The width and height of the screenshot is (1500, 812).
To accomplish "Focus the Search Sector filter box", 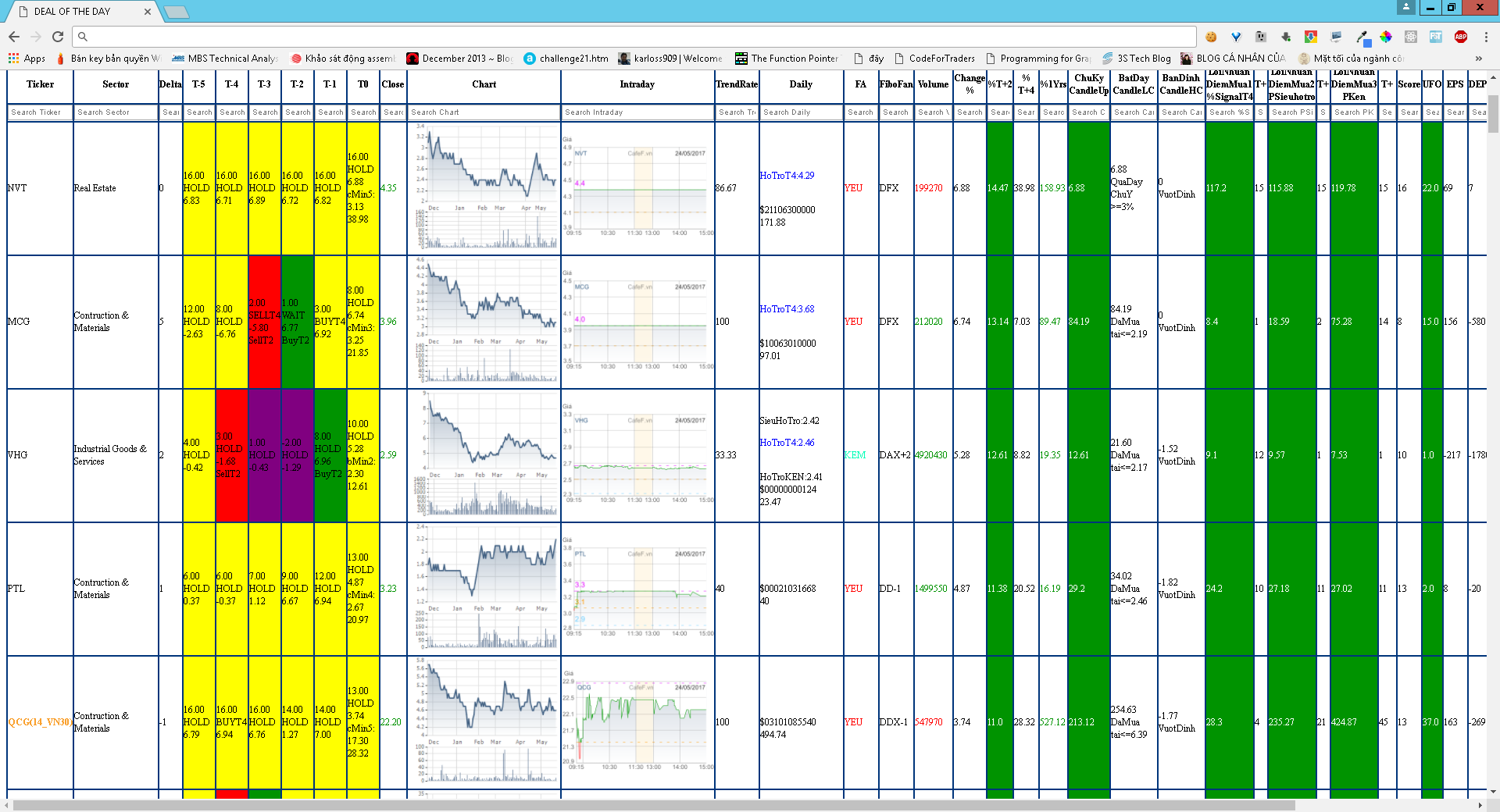I will (x=116, y=112).
